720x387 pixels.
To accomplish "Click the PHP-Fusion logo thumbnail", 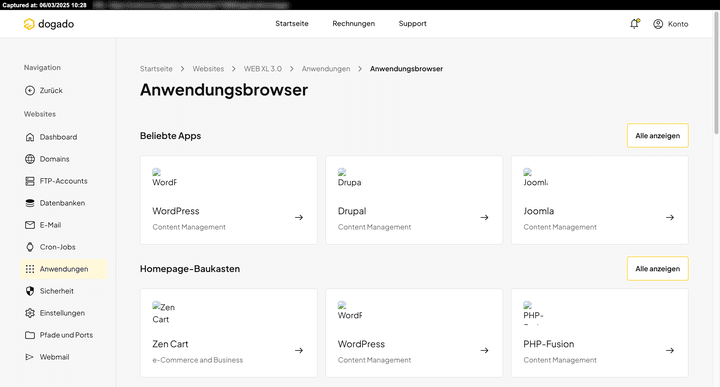I will (535, 313).
